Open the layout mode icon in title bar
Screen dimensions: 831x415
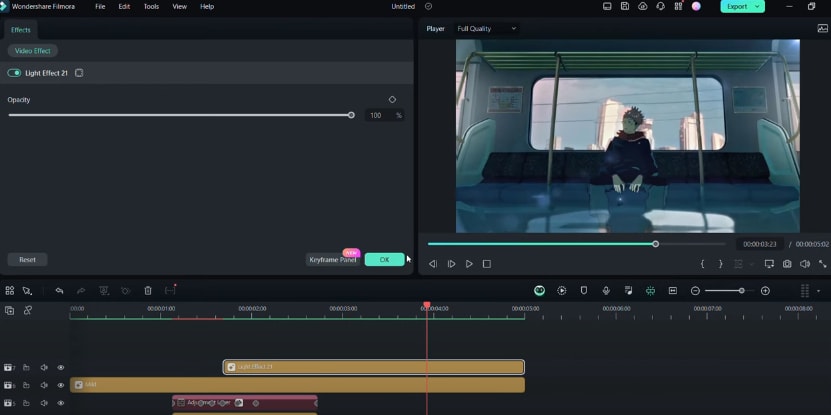pos(607,6)
